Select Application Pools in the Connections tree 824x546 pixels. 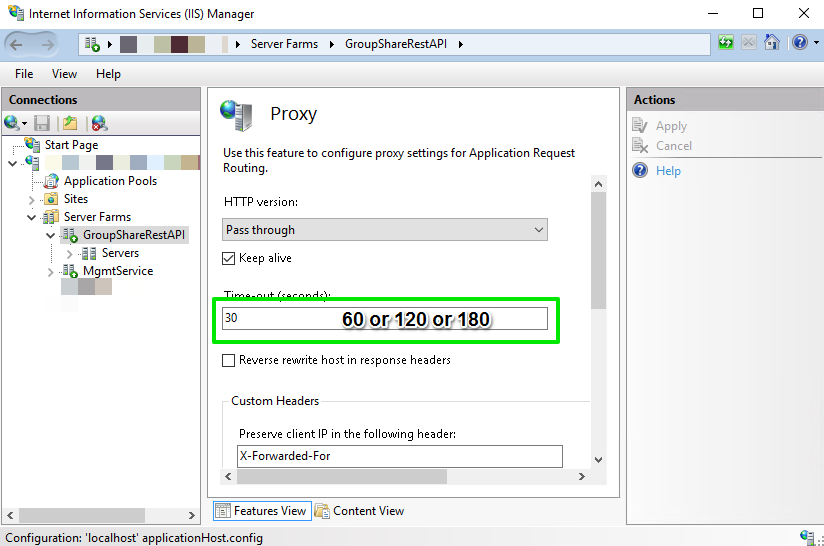click(110, 181)
